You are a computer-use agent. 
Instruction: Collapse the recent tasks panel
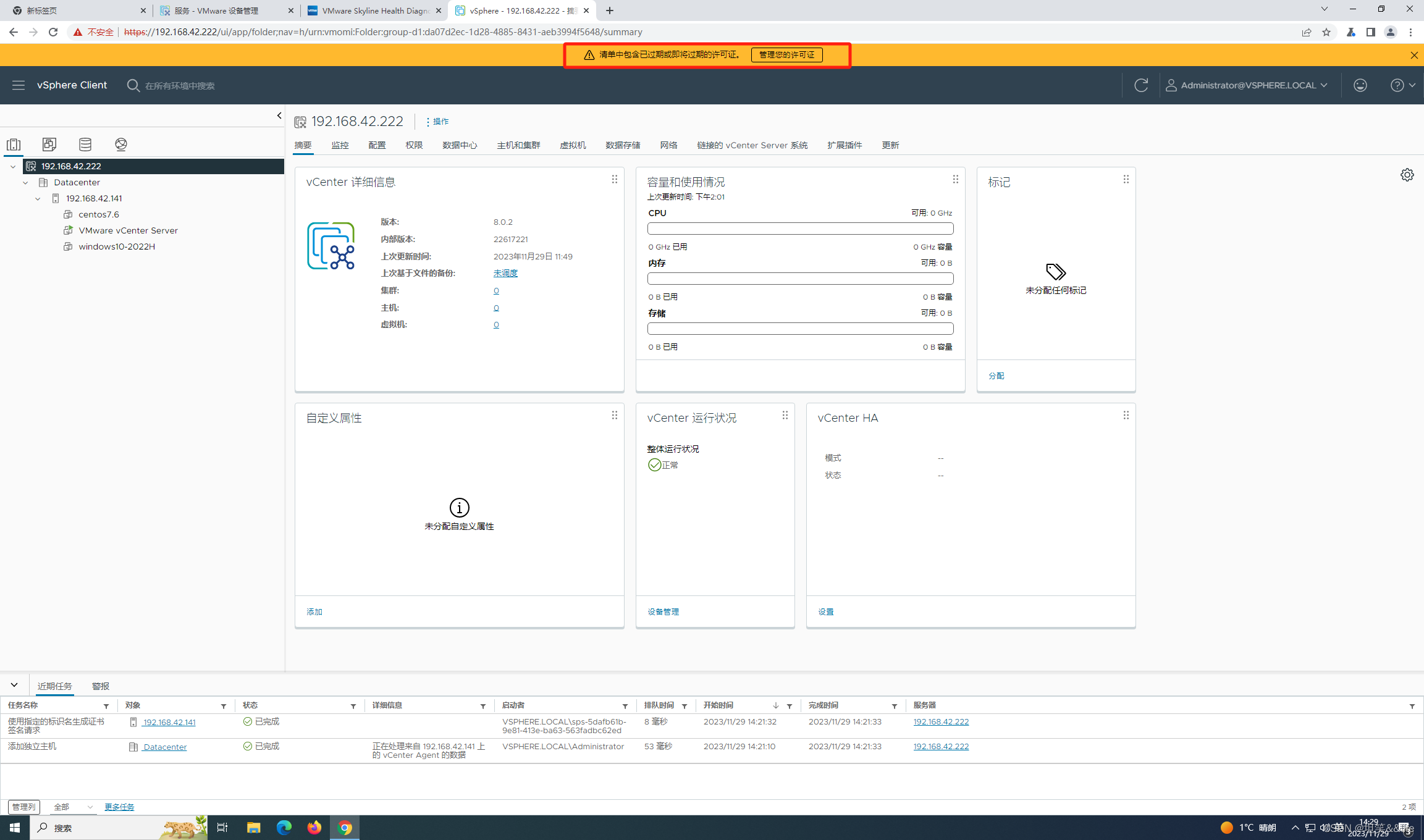(x=14, y=685)
